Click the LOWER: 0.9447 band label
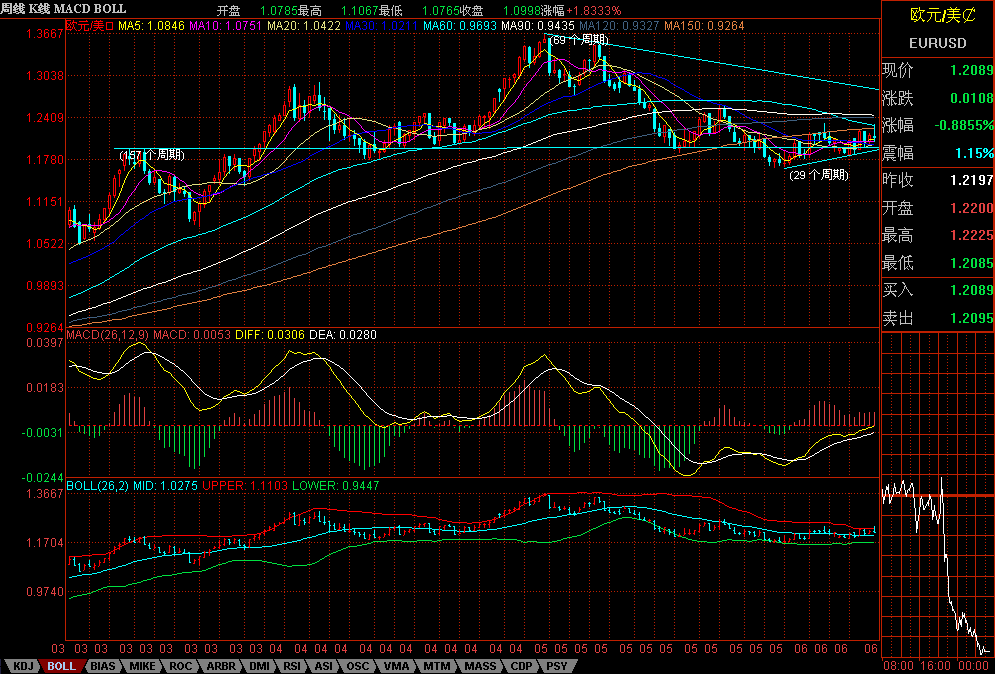This screenshot has height=674, width=995. [x=336, y=486]
